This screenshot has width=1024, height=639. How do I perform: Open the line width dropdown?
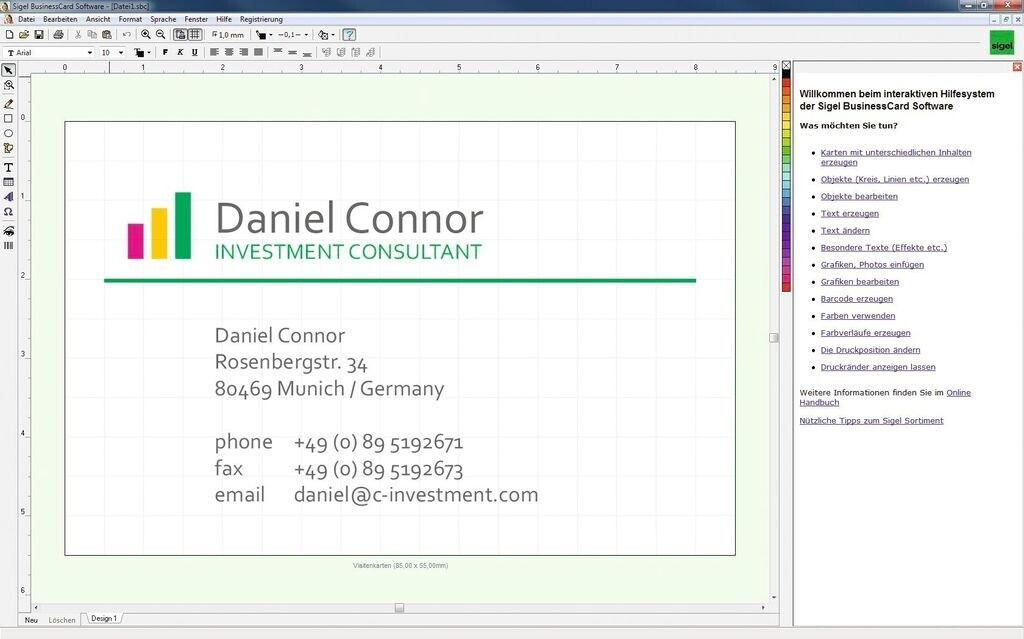(x=306, y=34)
